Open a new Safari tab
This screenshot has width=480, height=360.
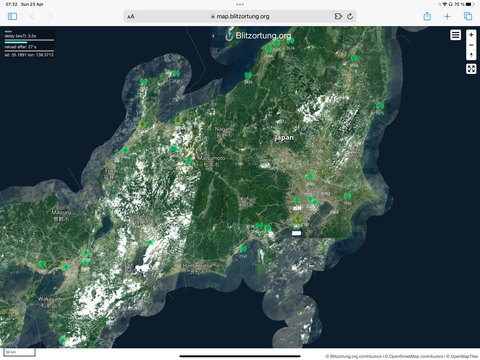click(447, 16)
